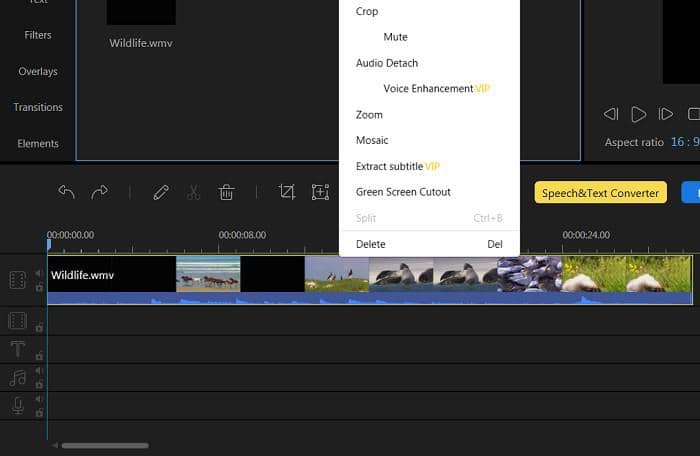
Task: Mute the main video track
Action: click(38, 273)
